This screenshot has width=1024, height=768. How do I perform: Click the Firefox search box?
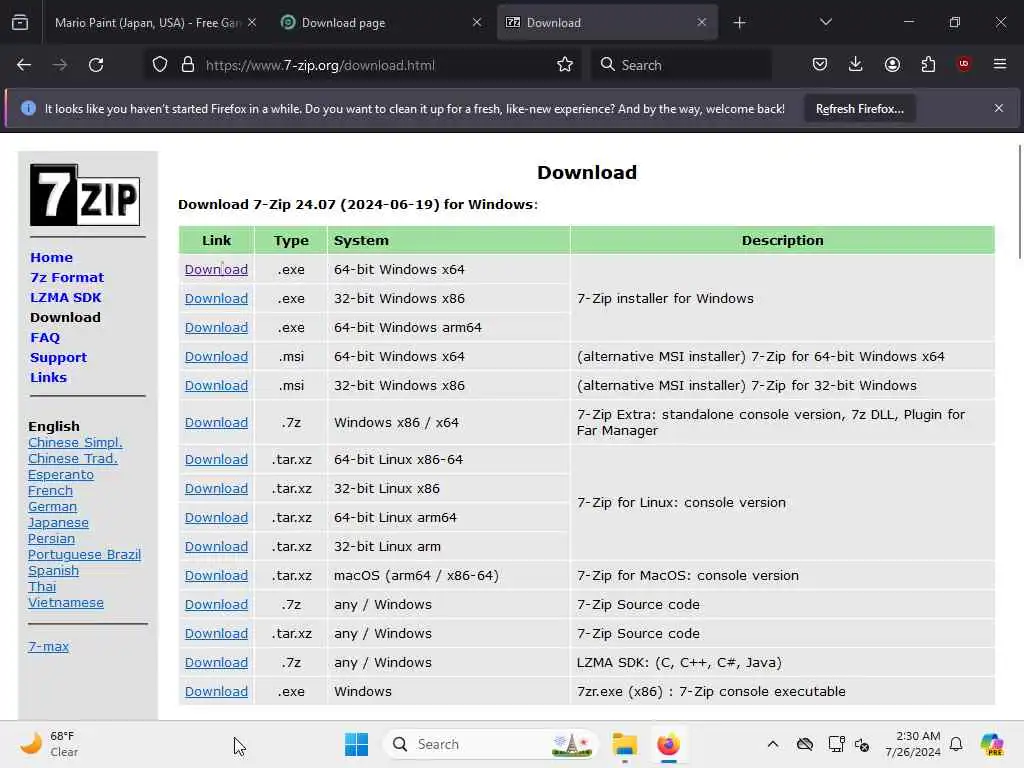[x=681, y=65]
